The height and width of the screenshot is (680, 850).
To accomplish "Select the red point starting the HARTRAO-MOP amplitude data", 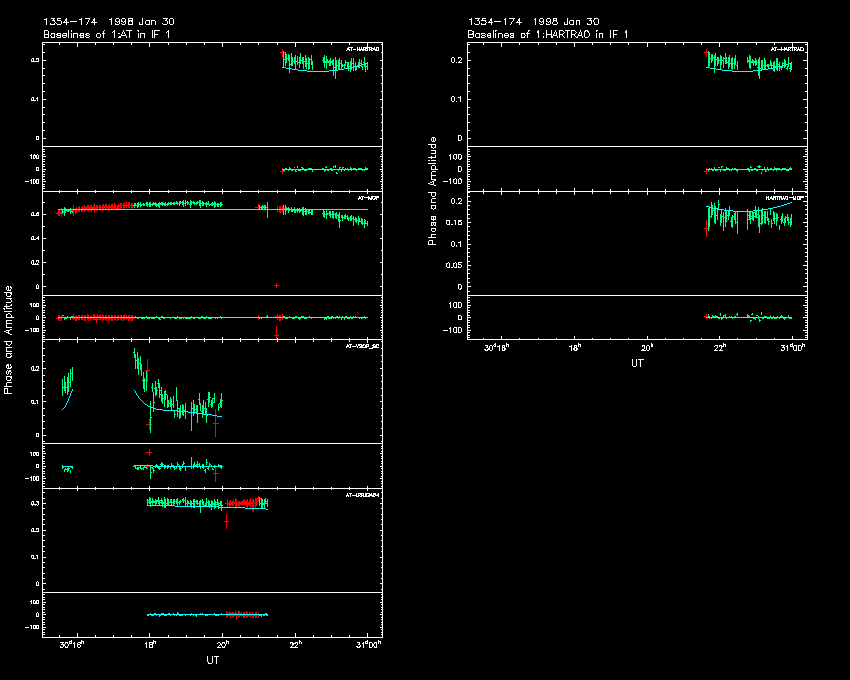I will pyautogui.click(x=706, y=229).
